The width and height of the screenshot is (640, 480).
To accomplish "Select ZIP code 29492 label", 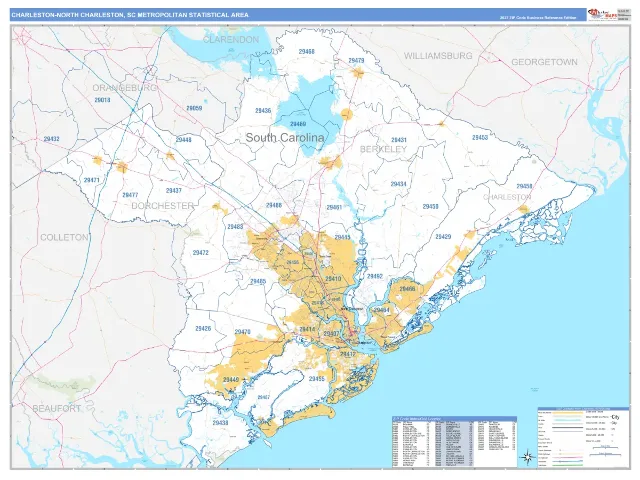I will (375, 276).
